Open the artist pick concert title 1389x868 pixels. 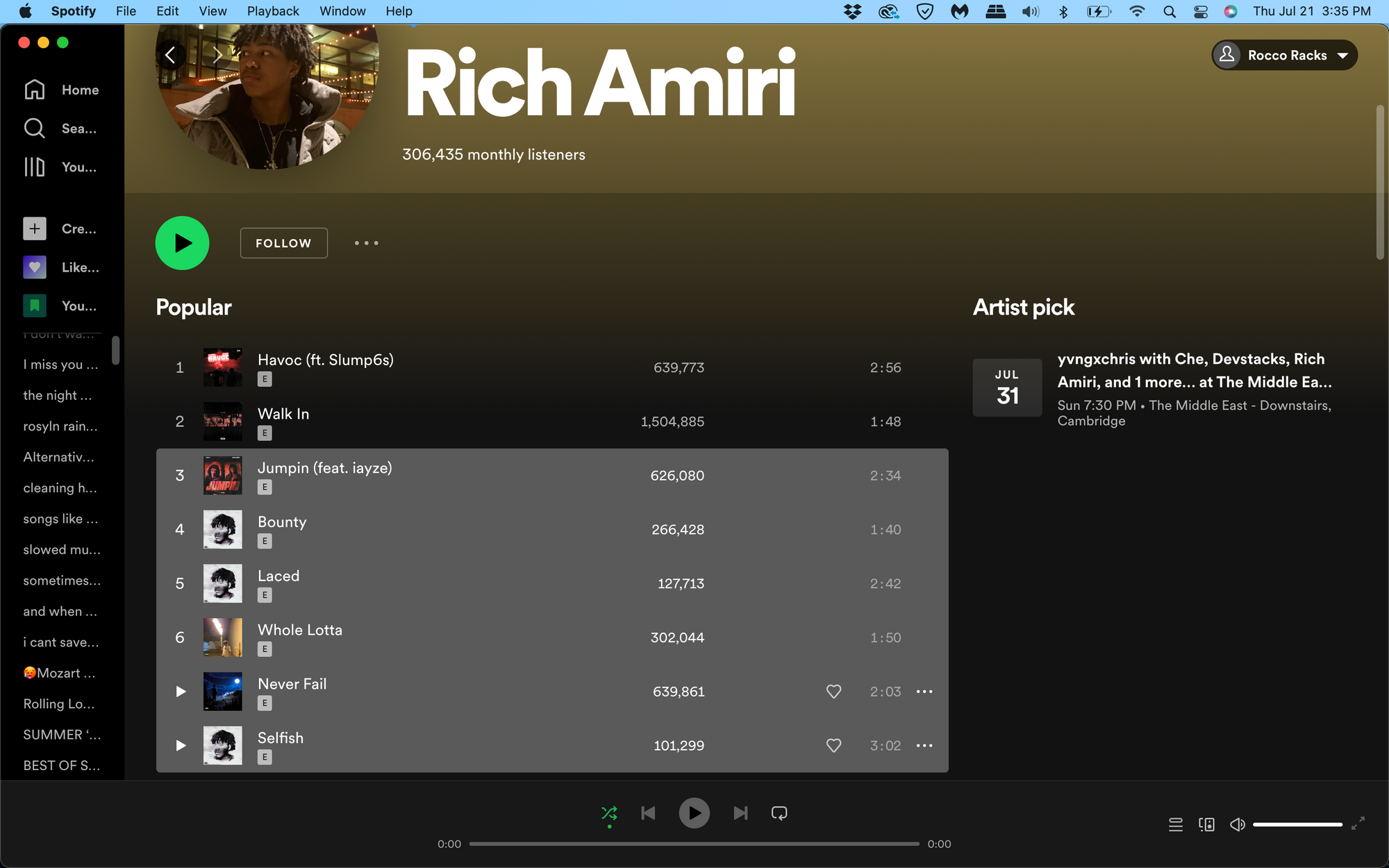[1195, 370]
